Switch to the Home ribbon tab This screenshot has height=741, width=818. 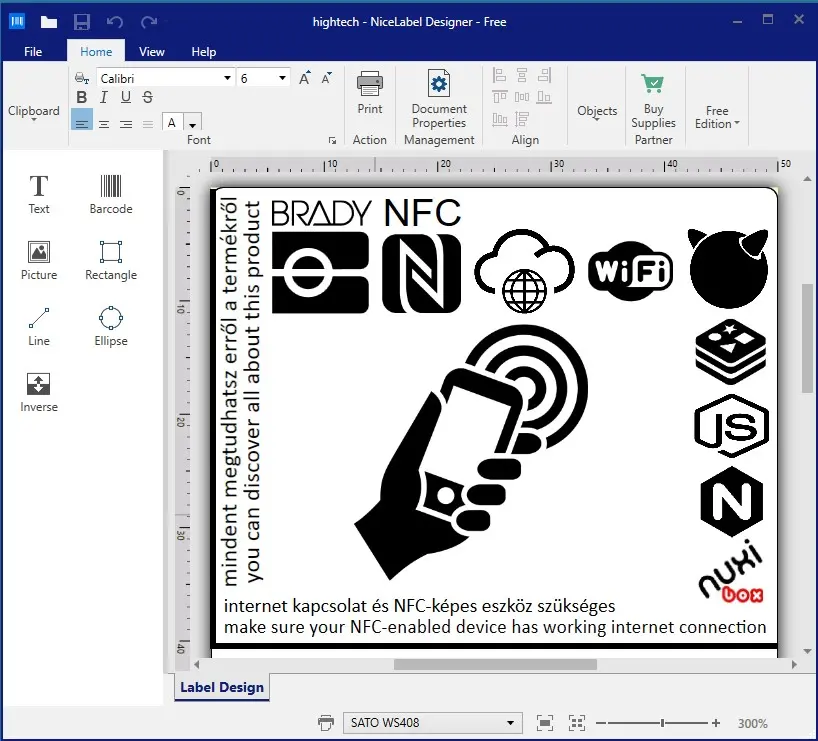pyautogui.click(x=96, y=52)
